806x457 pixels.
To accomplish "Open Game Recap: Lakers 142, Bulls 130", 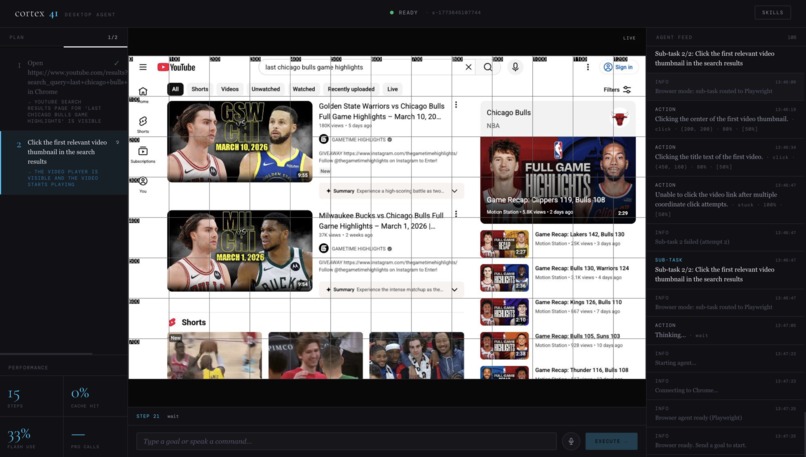I will (x=579, y=234).
